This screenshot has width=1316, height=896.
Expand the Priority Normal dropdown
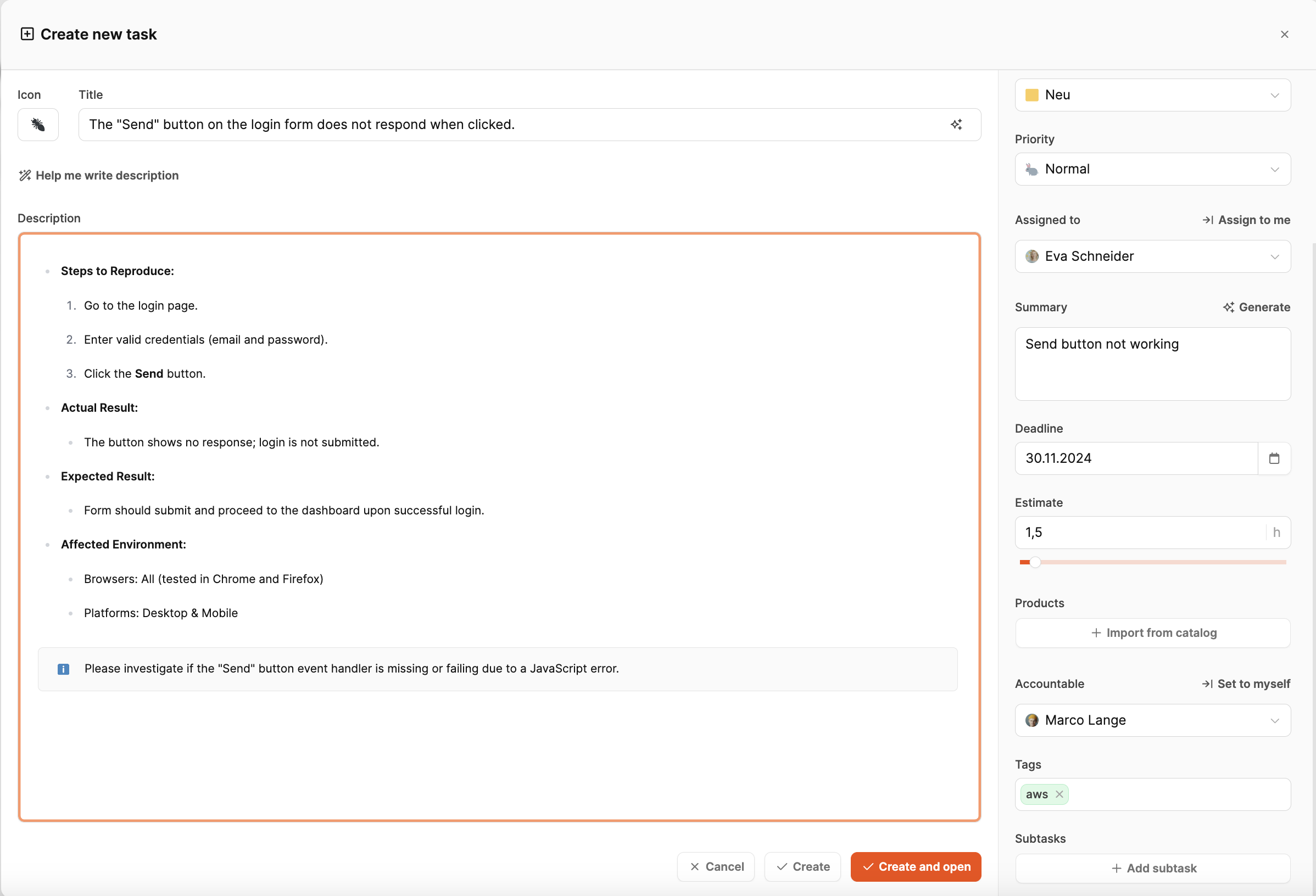click(1152, 169)
